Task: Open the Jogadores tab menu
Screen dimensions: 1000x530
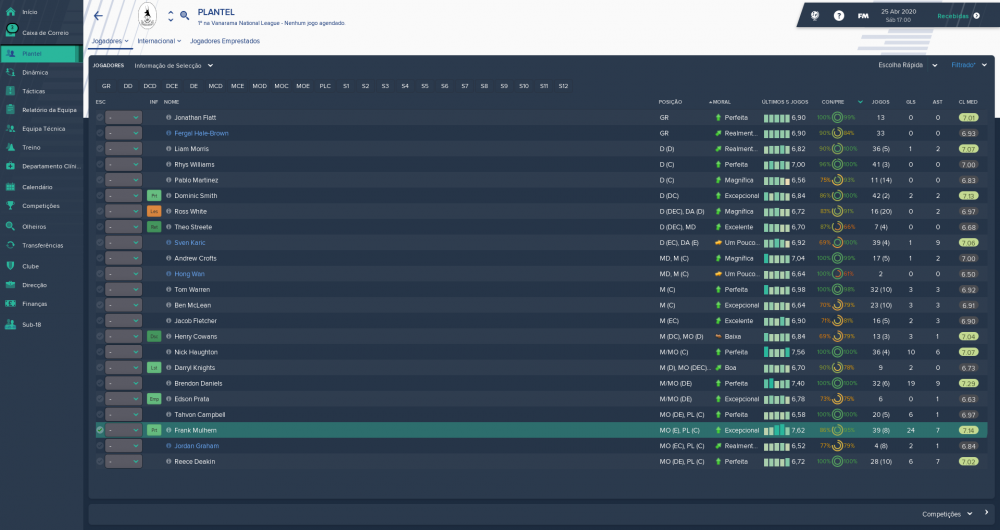Action: pyautogui.click(x=110, y=41)
